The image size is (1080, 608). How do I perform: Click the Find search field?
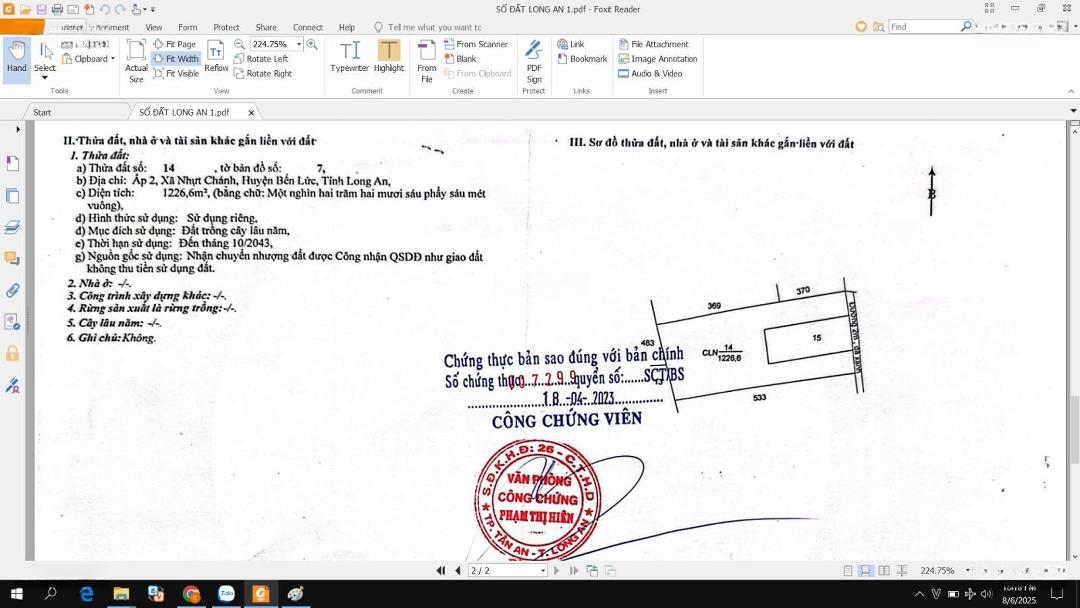924,27
